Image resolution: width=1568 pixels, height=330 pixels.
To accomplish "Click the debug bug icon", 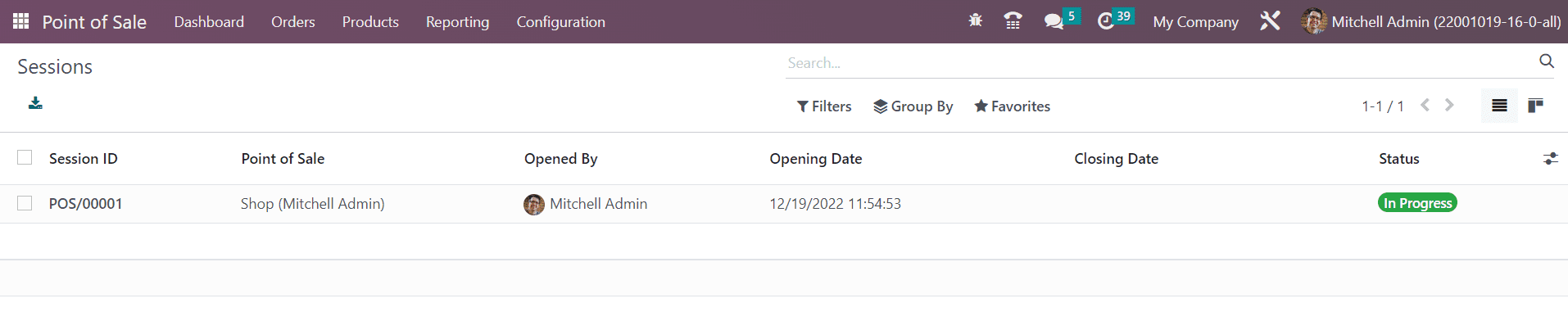I will 975,20.
